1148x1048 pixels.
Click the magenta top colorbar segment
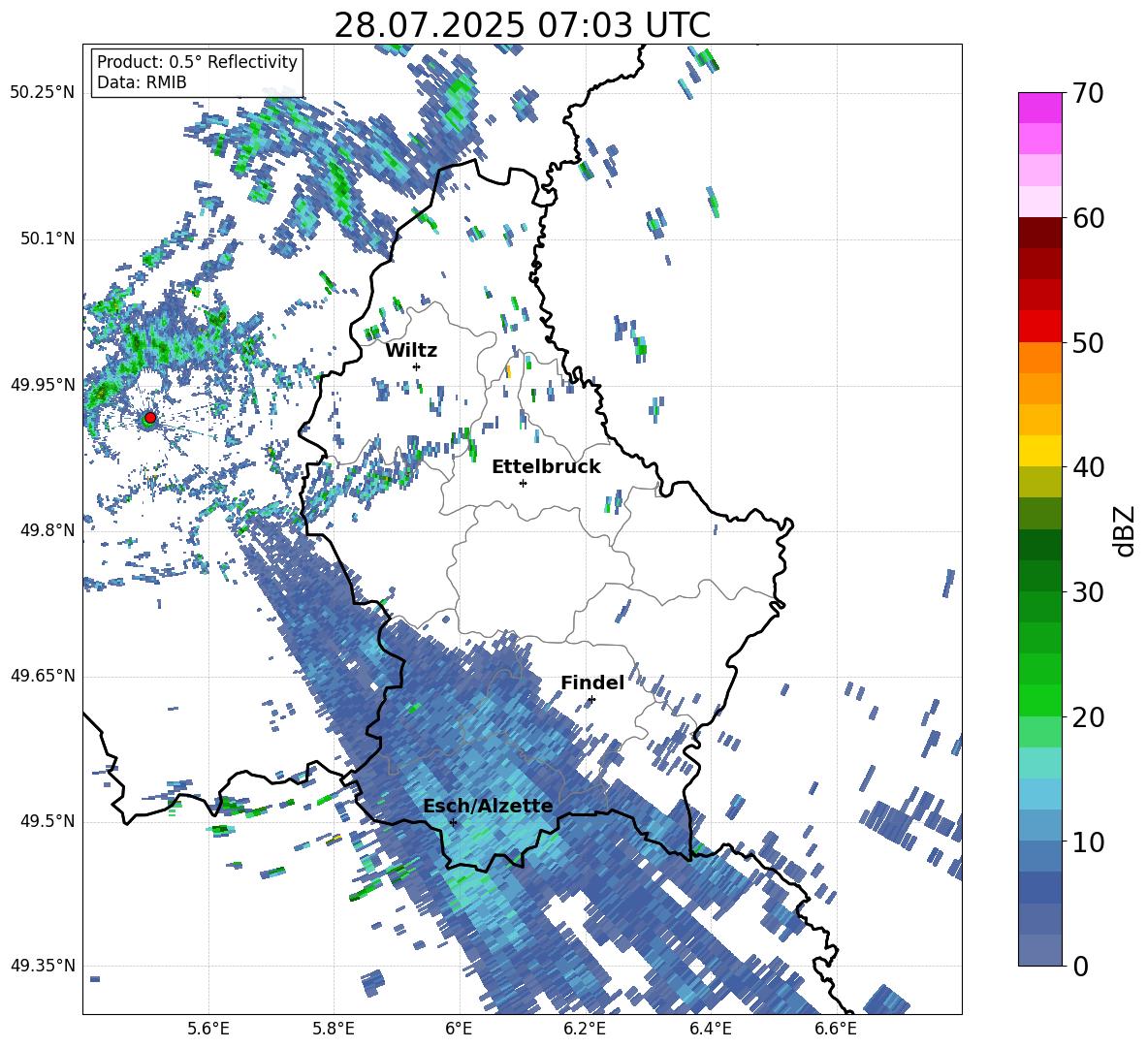1039,109
